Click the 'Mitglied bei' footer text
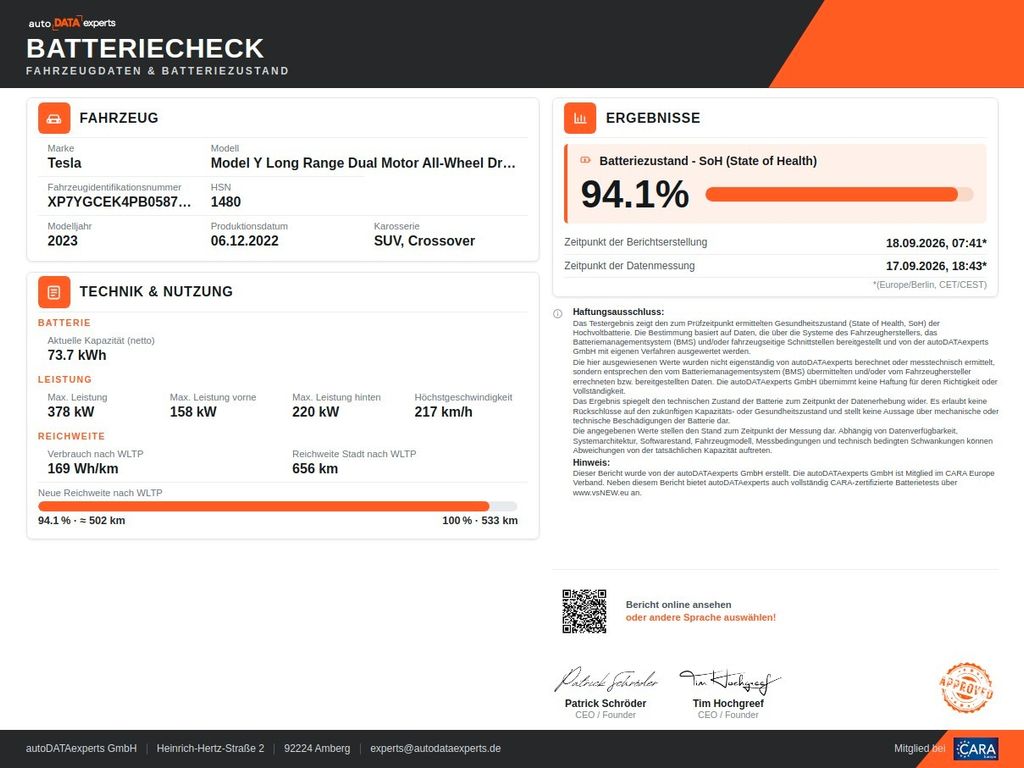This screenshot has width=1024, height=768. pyautogui.click(x=920, y=748)
